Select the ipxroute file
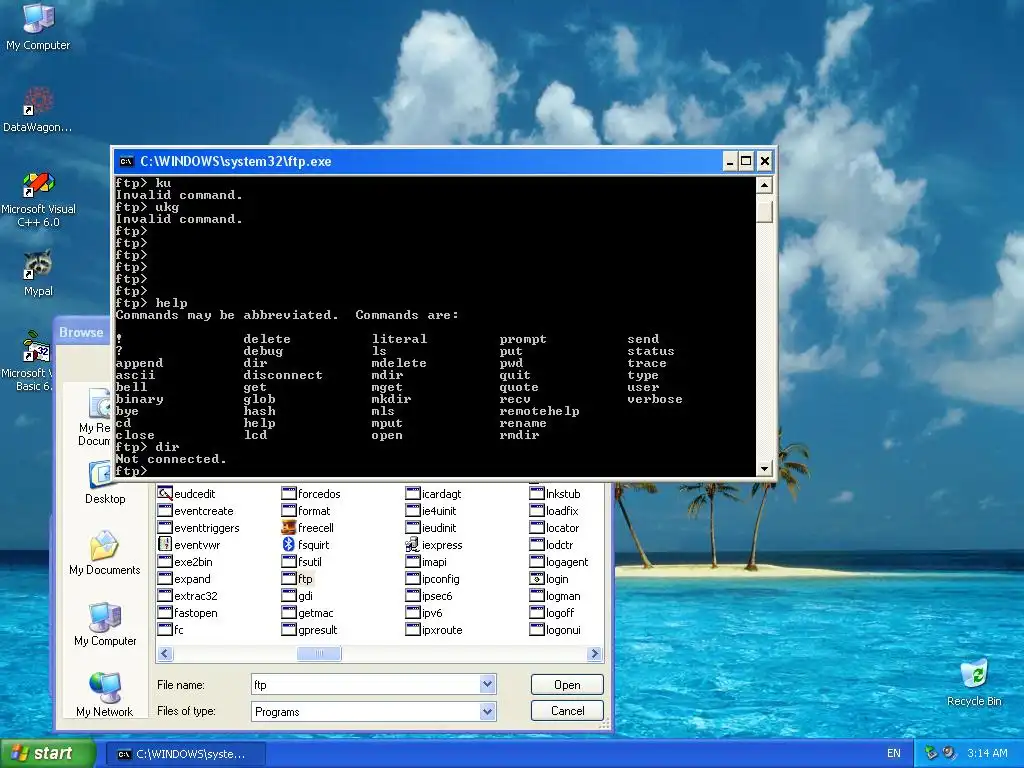Image resolution: width=1024 pixels, height=768 pixels. coord(434,630)
